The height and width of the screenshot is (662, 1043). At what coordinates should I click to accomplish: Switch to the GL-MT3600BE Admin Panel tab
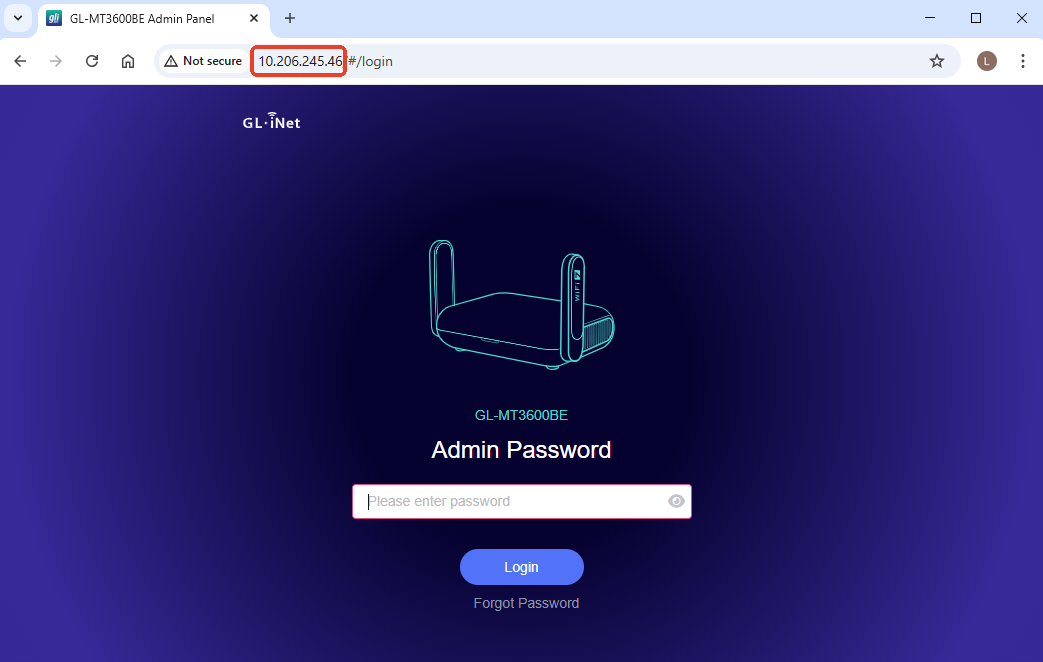150,18
